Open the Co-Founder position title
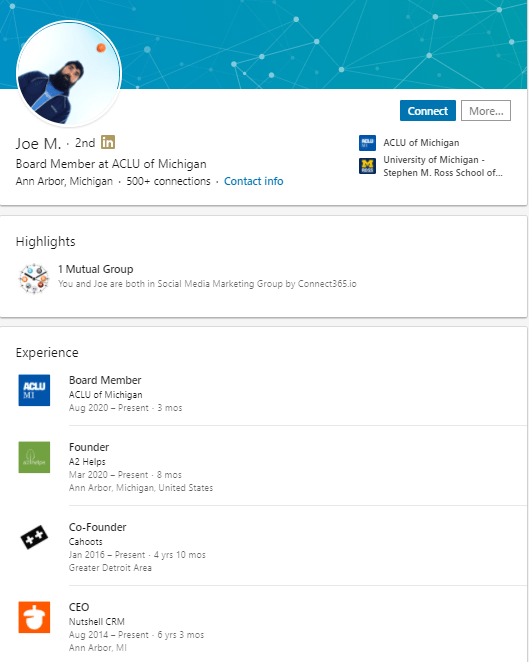Screen dimensions: 529x662 [98, 527]
